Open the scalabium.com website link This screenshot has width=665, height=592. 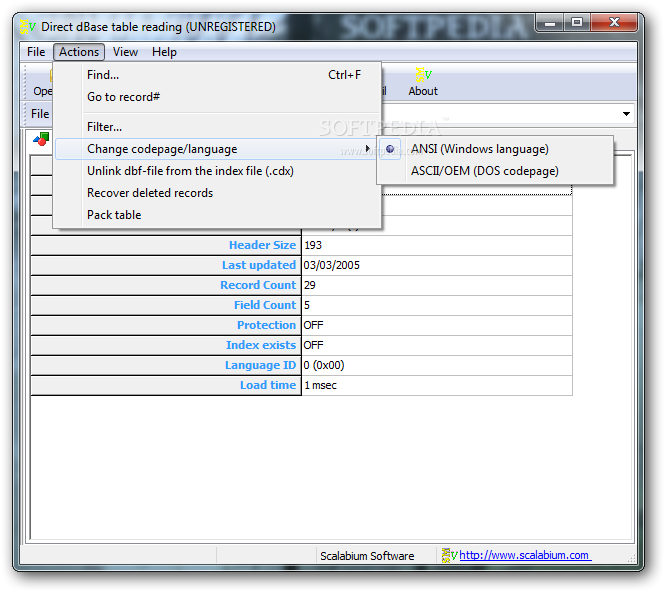tap(525, 555)
